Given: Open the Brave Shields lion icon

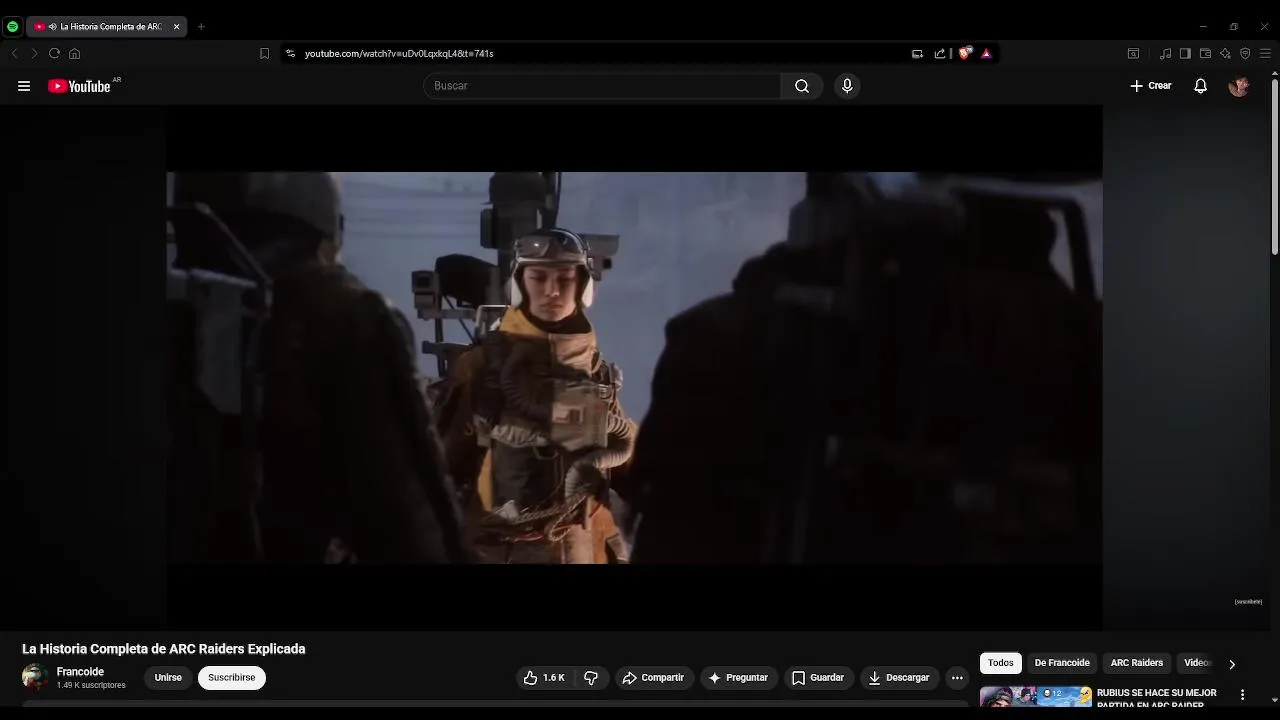Looking at the screenshot, I should tap(965, 54).
